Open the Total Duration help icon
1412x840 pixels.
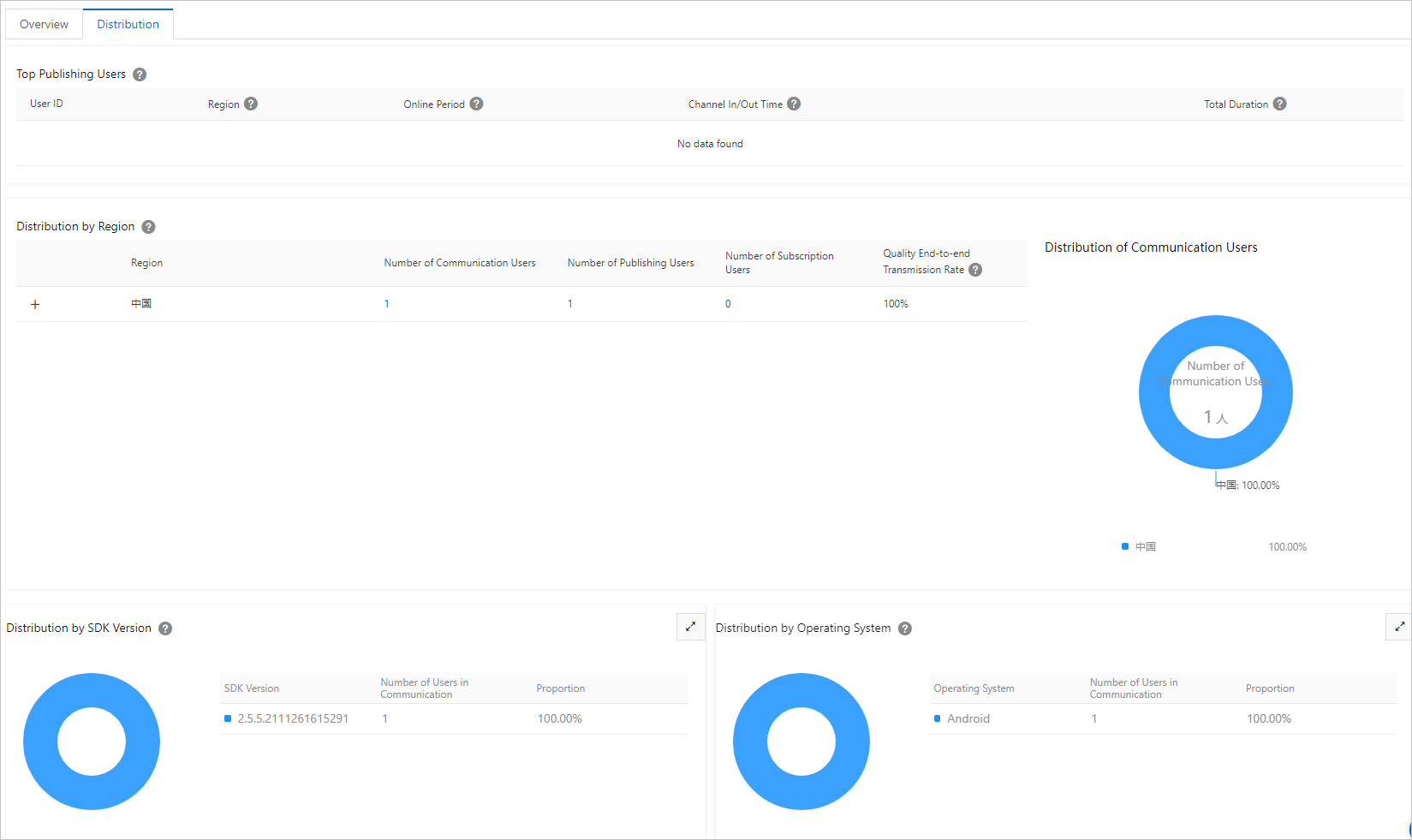tap(1279, 104)
